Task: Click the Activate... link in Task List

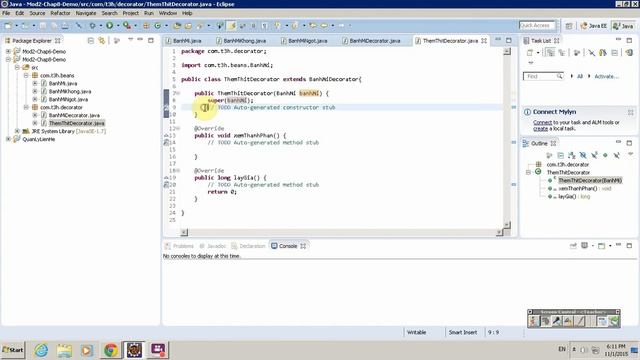Action: (607, 76)
